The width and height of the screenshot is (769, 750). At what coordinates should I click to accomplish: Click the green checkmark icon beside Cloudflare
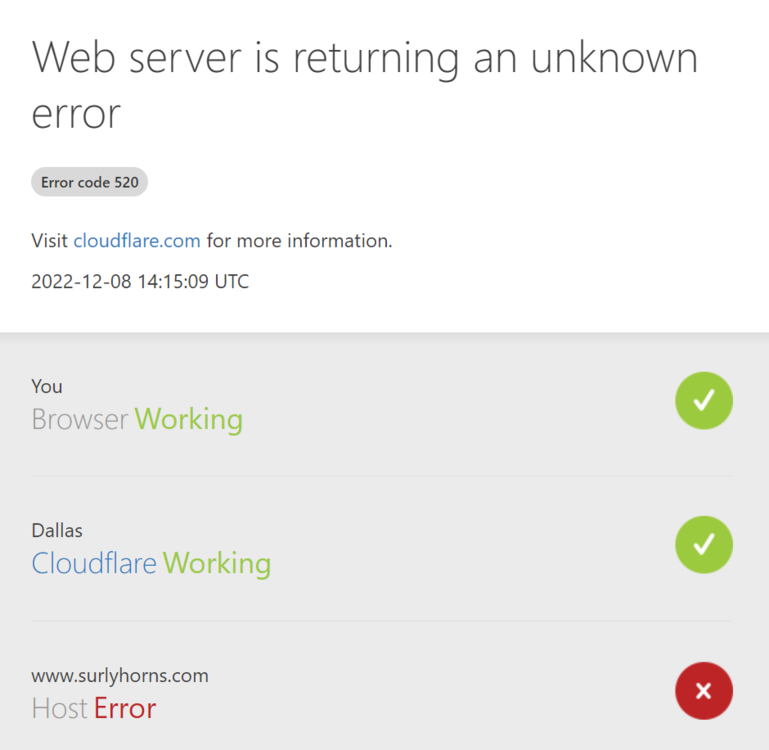click(704, 544)
